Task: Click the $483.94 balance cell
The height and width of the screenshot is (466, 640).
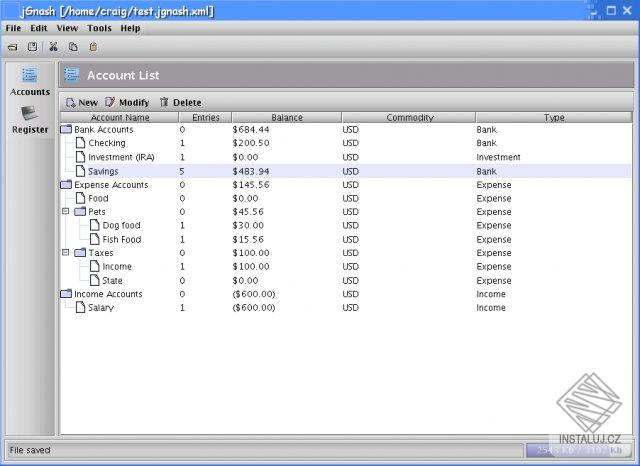Action: point(251,171)
